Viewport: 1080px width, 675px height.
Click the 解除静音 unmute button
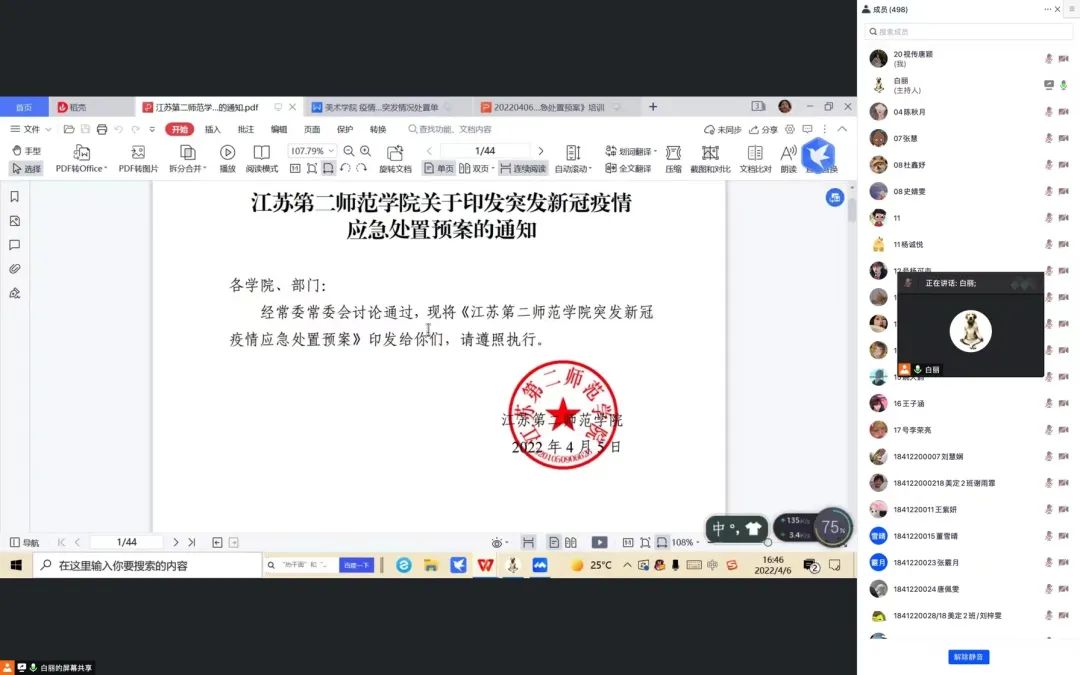pyautogui.click(x=968, y=657)
